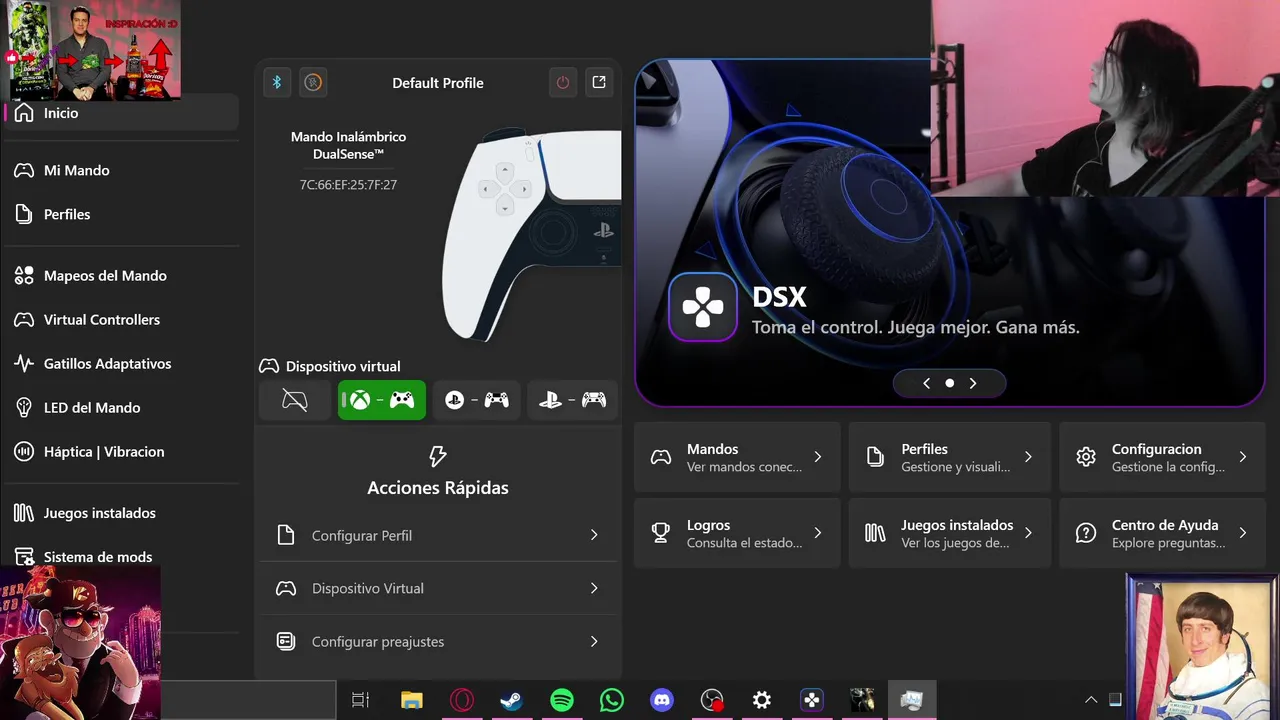The image size is (1280, 720).
Task: Open the Centro de Ayuda card
Action: (x=1162, y=533)
